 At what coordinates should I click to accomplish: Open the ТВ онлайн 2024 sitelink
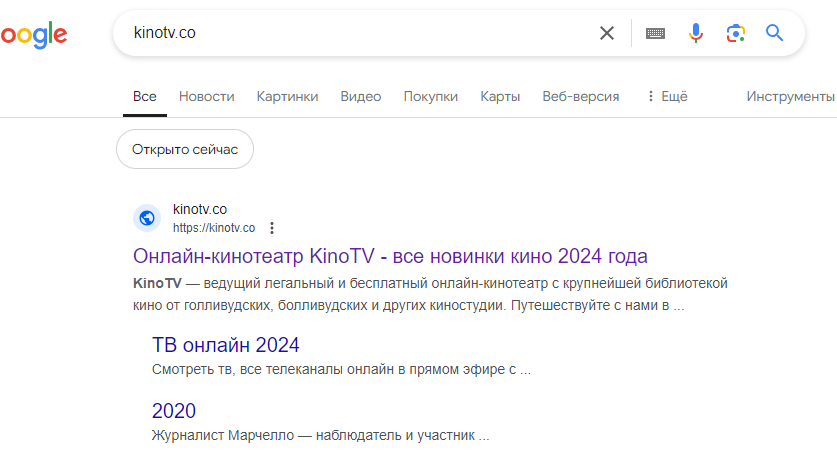pos(225,345)
